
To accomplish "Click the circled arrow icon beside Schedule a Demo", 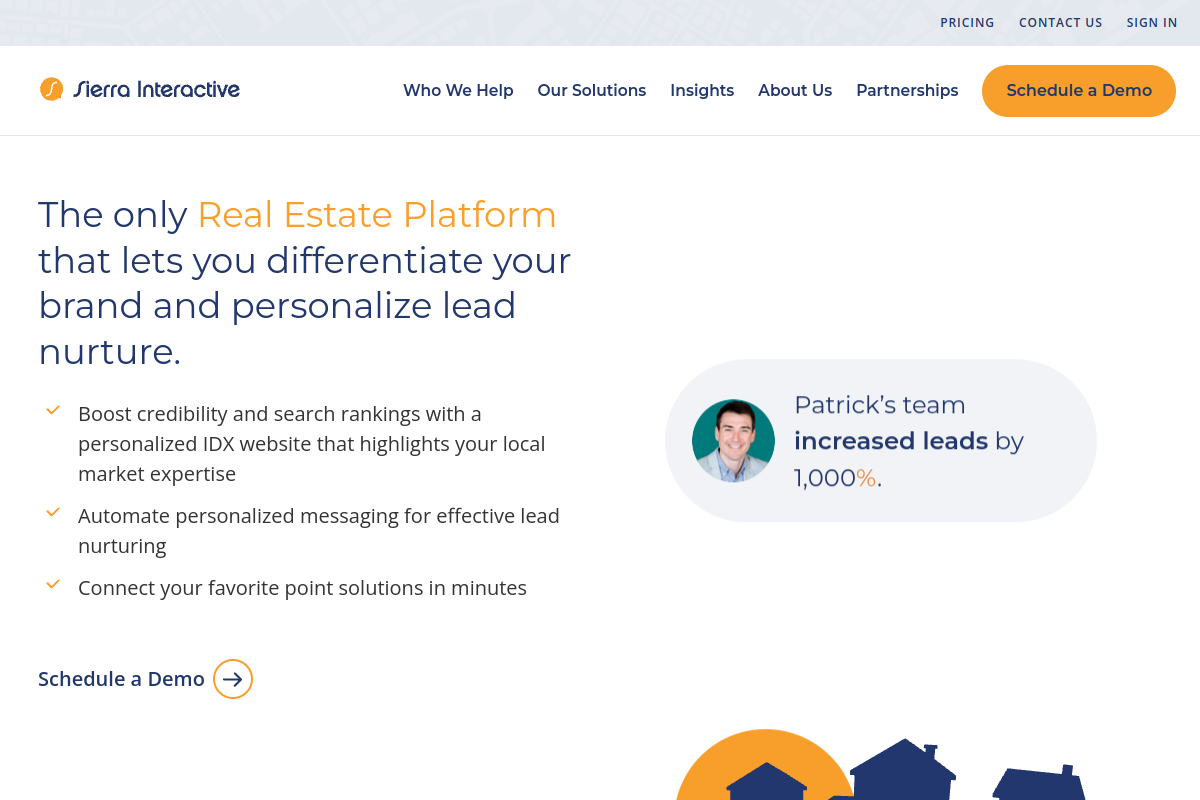I will [x=233, y=679].
